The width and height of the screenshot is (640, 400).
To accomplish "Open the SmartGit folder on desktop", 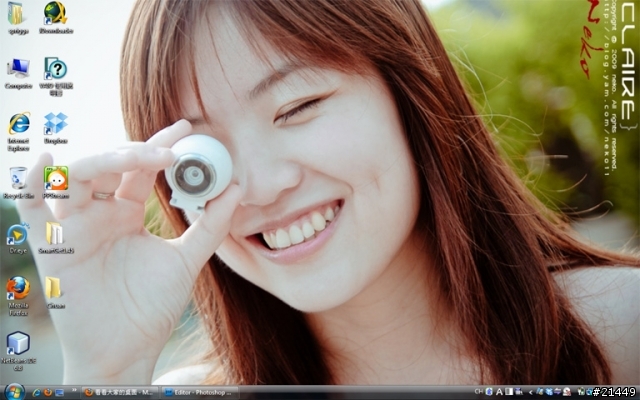I will 56,238.
